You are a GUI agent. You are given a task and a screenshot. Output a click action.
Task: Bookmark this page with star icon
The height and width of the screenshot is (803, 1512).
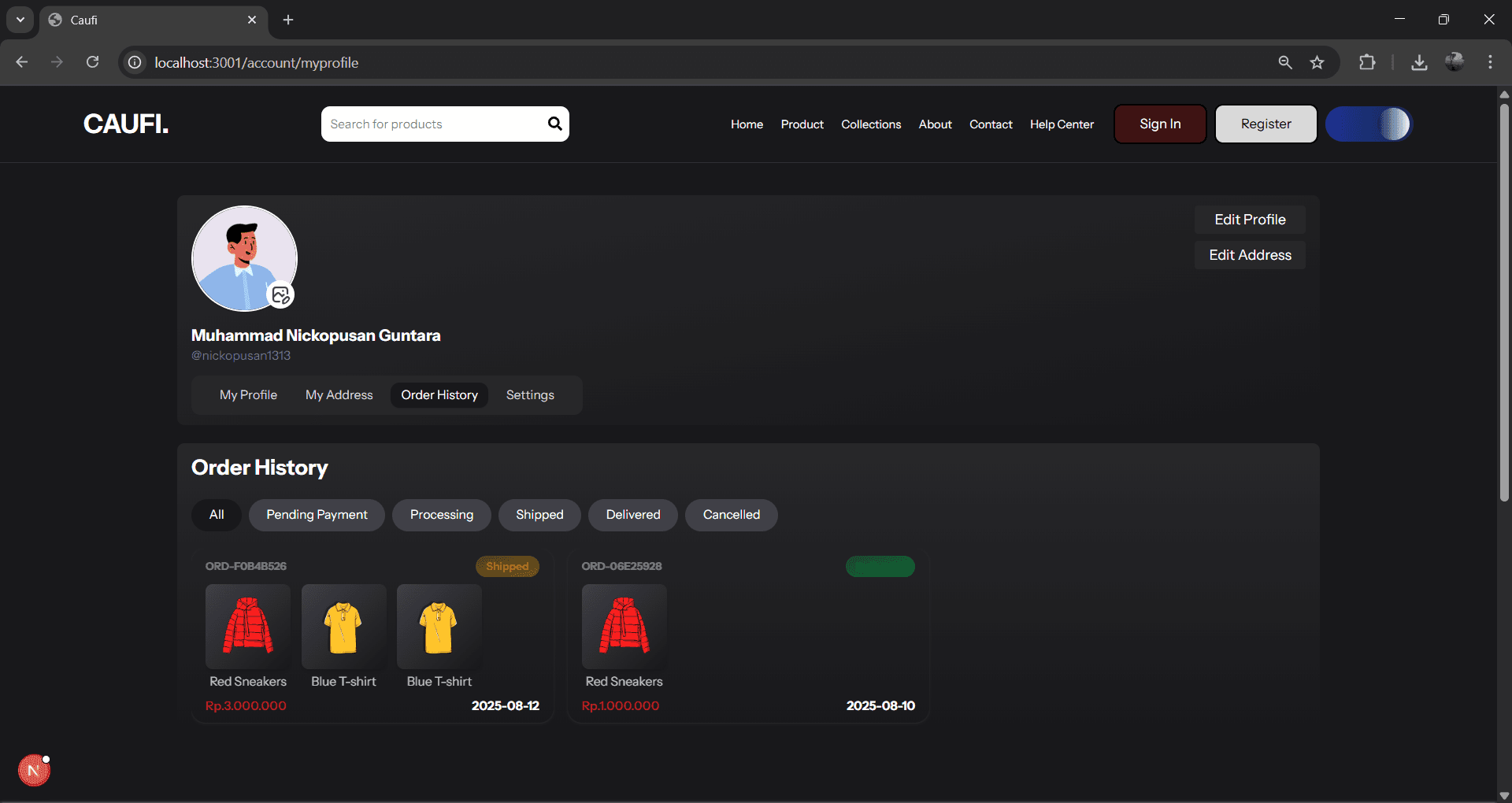(1317, 62)
